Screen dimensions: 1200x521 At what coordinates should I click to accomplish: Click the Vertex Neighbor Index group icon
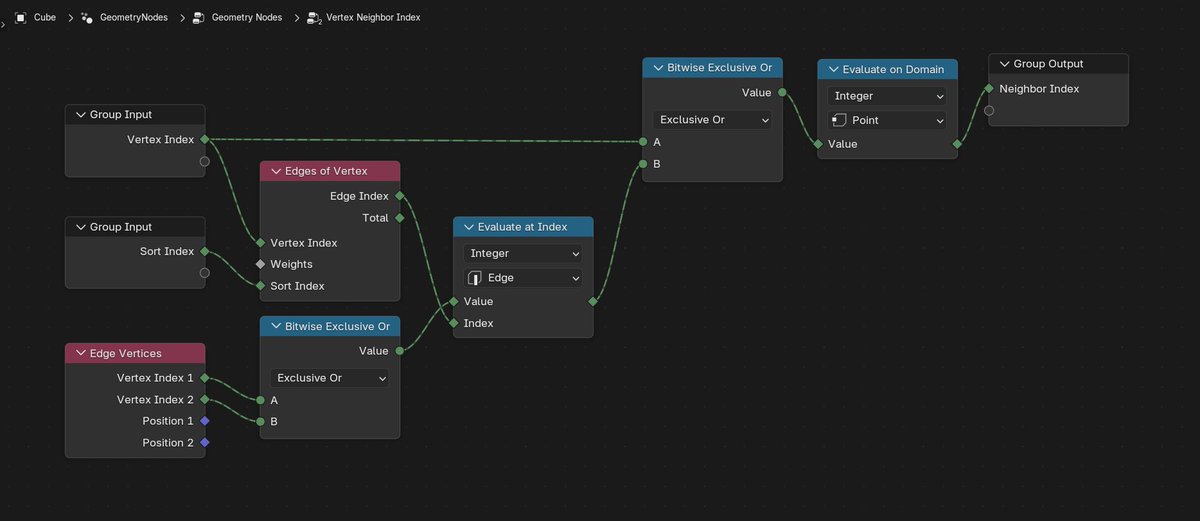tap(314, 17)
